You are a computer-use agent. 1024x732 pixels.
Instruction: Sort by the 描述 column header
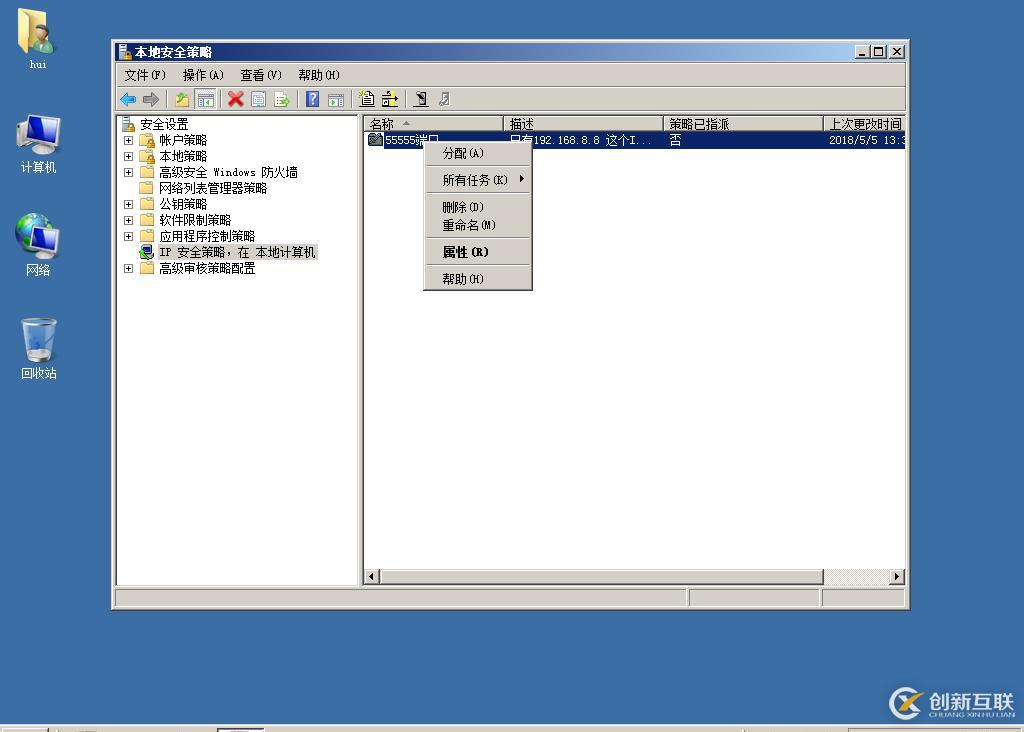[x=583, y=123]
